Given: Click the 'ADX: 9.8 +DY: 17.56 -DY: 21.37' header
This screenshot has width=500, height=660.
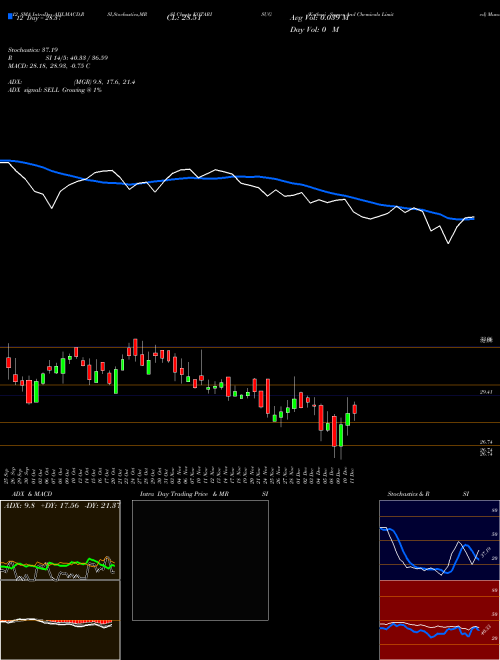Looking at the screenshot, I should [61, 506].
